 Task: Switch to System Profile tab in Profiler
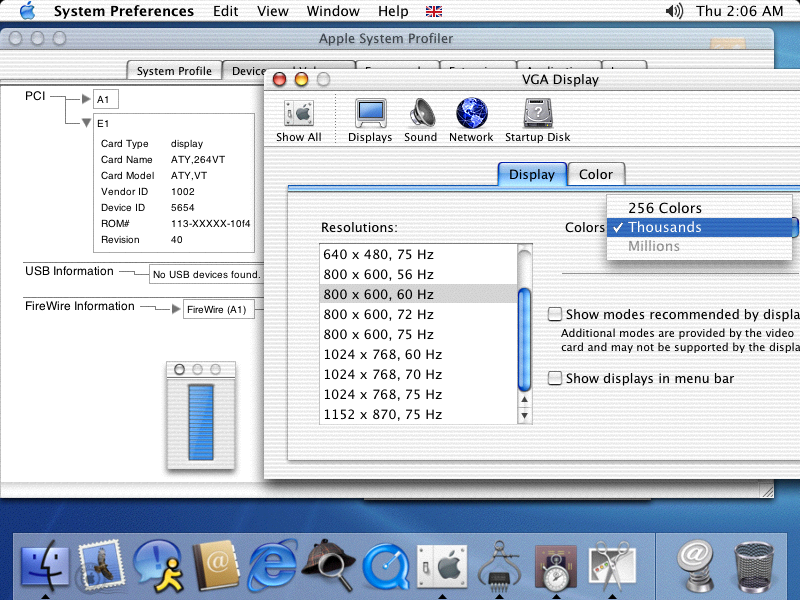pyautogui.click(x=174, y=71)
